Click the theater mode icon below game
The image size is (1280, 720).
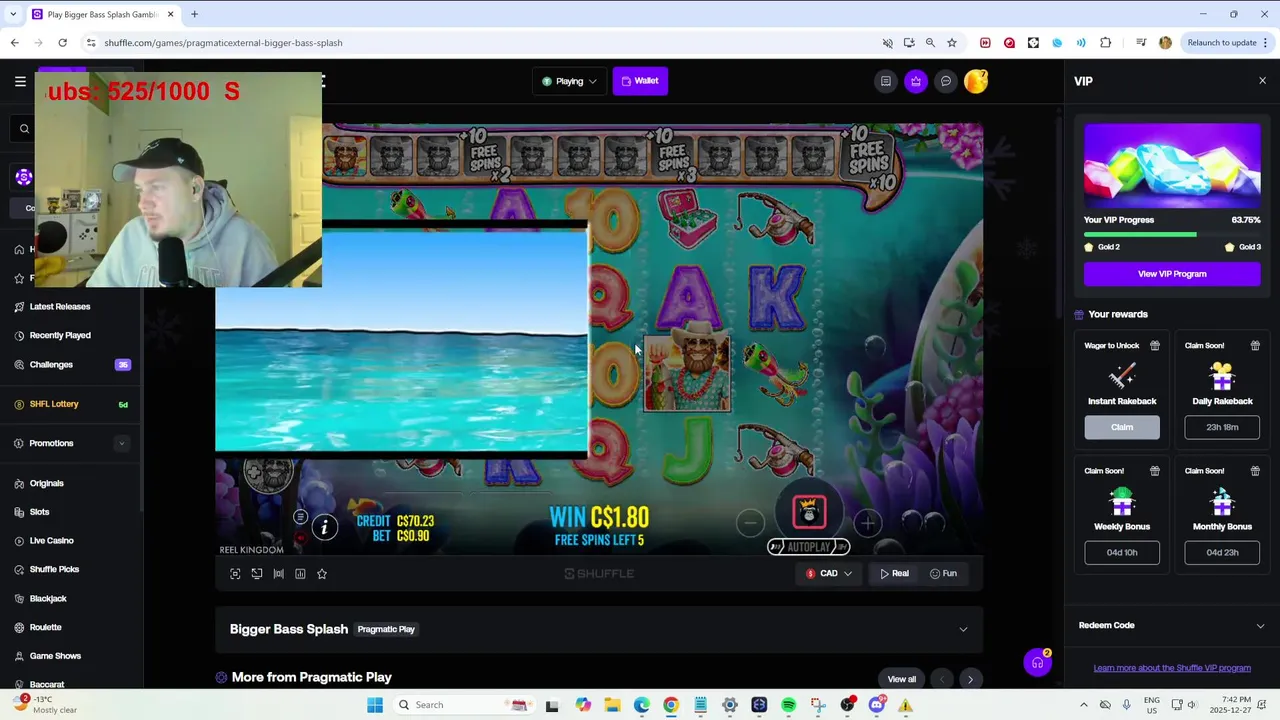tap(257, 573)
